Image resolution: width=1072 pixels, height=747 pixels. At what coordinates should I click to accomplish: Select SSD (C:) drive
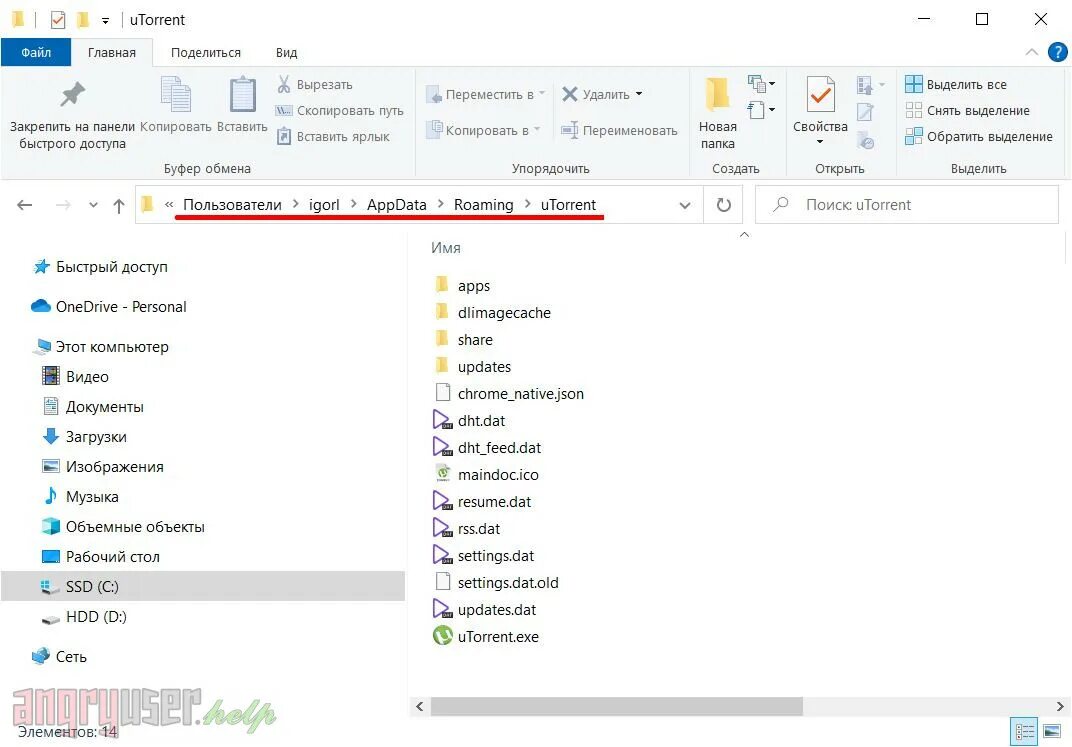click(x=202, y=586)
